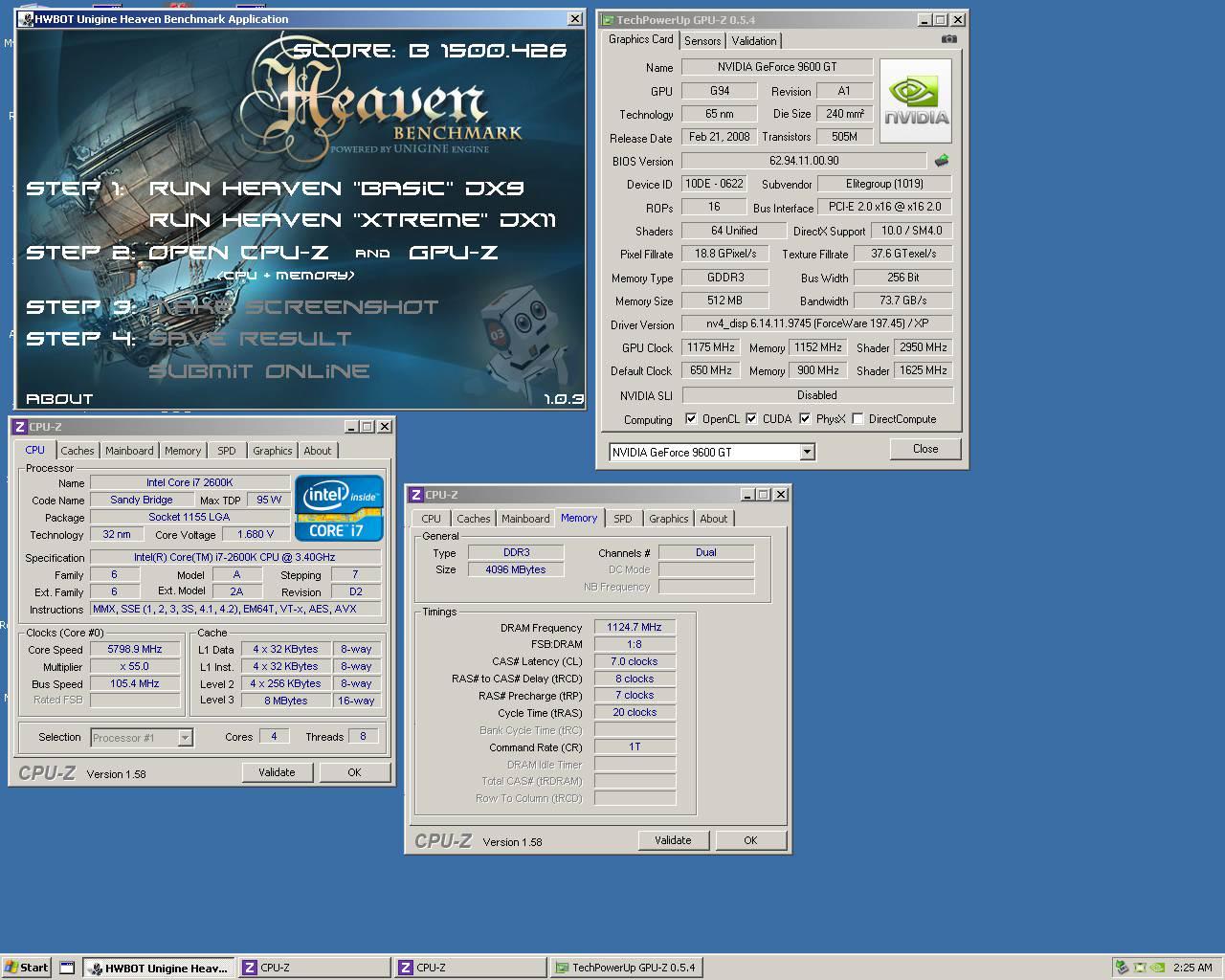Click OK in CPU-Z processor window
This screenshot has height=980, width=1225.
point(354,772)
